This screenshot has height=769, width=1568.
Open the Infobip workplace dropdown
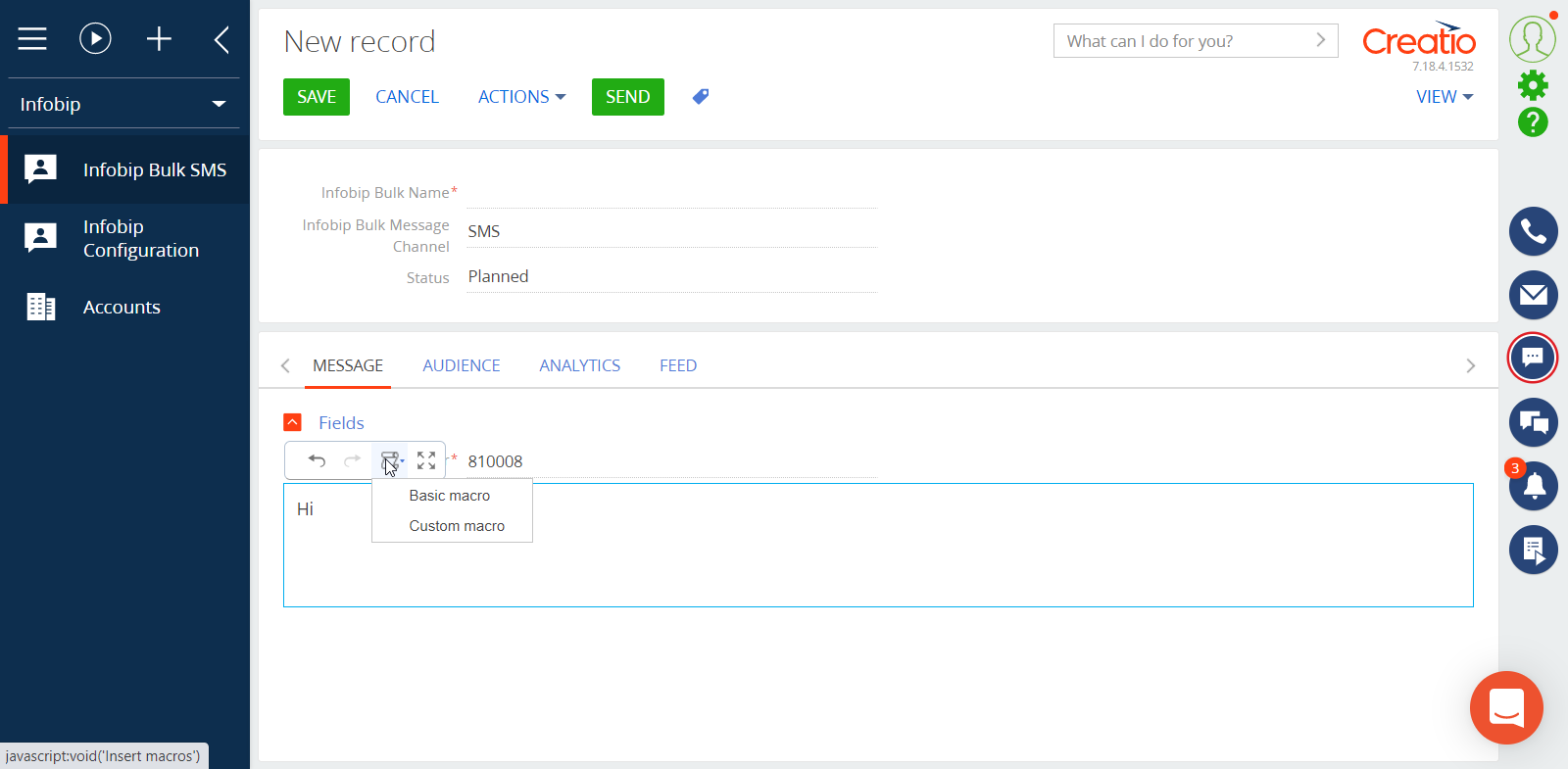click(123, 104)
